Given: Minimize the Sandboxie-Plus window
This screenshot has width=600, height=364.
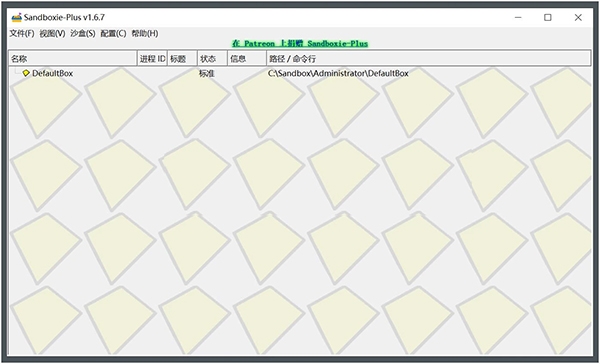Looking at the screenshot, I should click(x=518, y=18).
